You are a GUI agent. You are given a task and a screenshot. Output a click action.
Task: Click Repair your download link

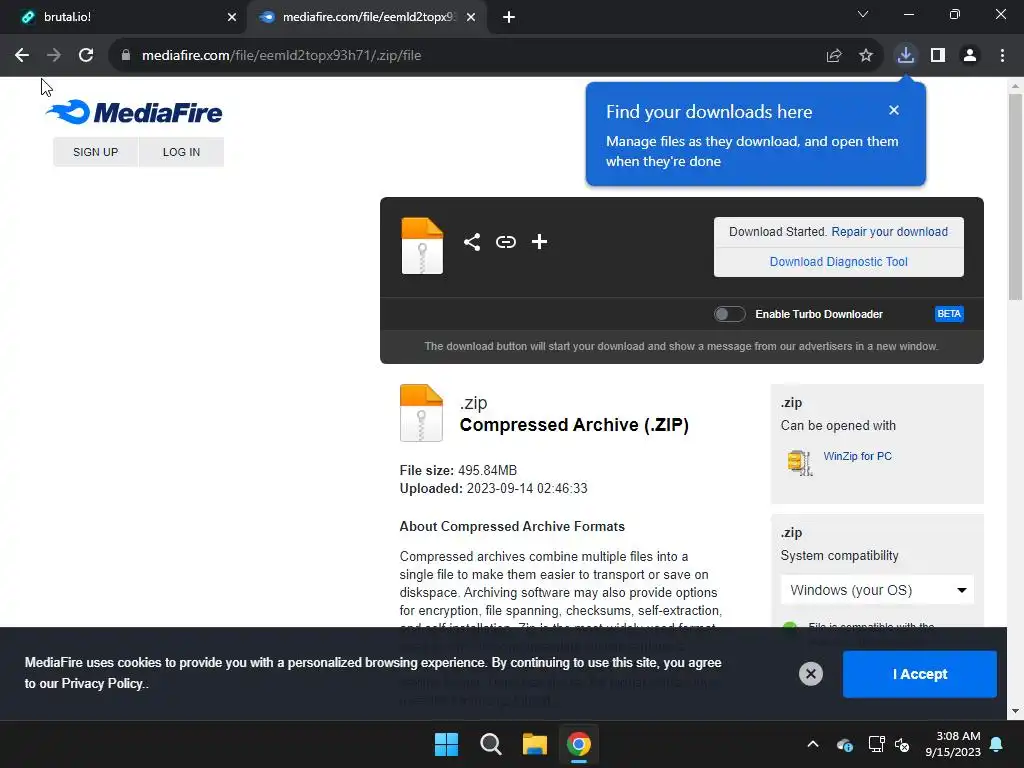click(889, 232)
